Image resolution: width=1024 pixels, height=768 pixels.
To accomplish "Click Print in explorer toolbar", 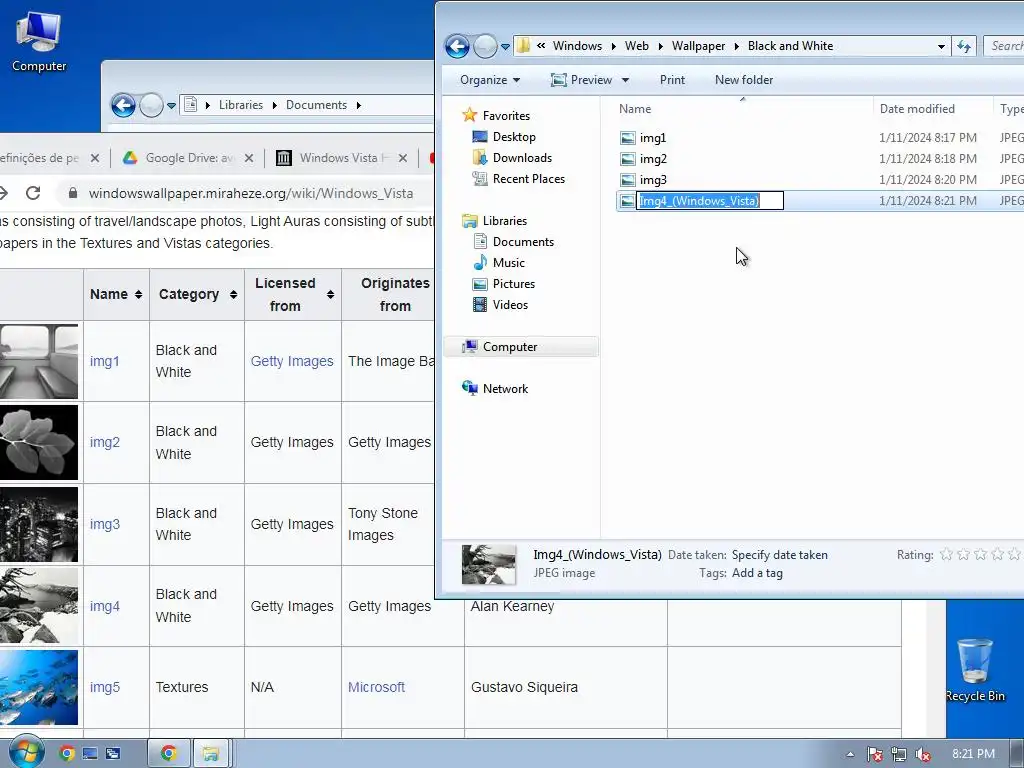I will click(x=672, y=80).
